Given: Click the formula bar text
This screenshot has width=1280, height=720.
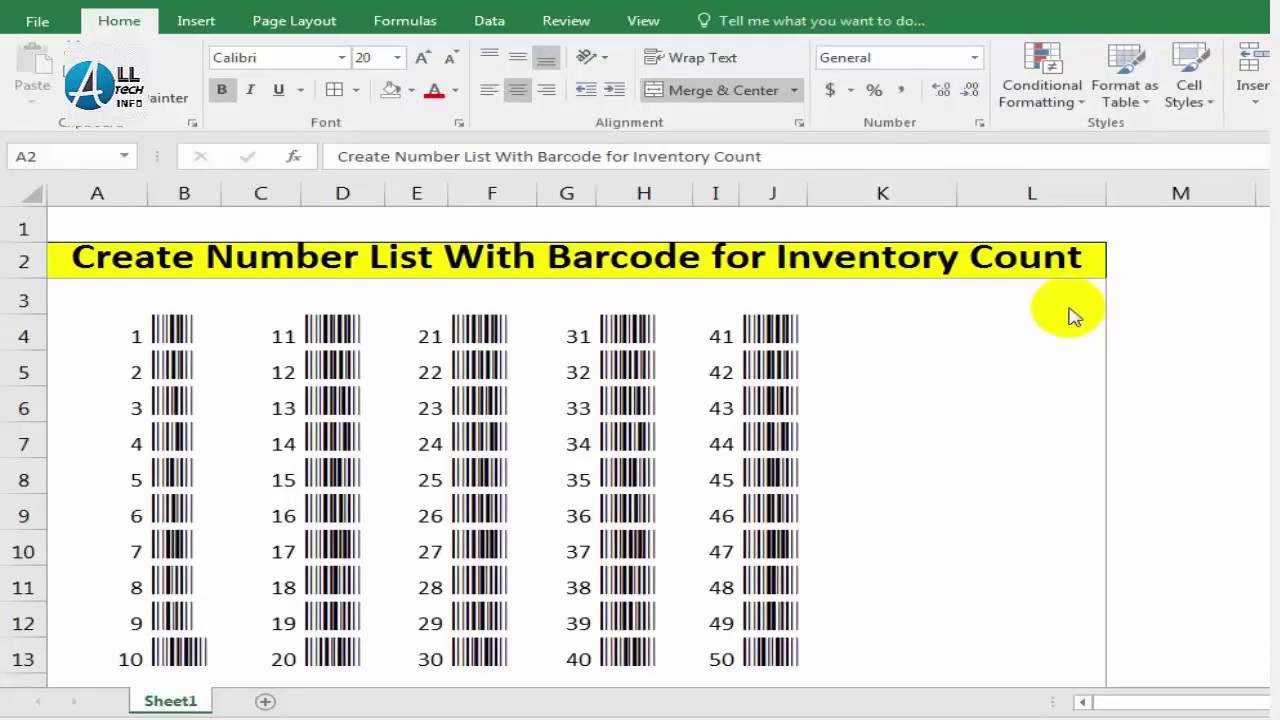Looking at the screenshot, I should coord(549,156).
